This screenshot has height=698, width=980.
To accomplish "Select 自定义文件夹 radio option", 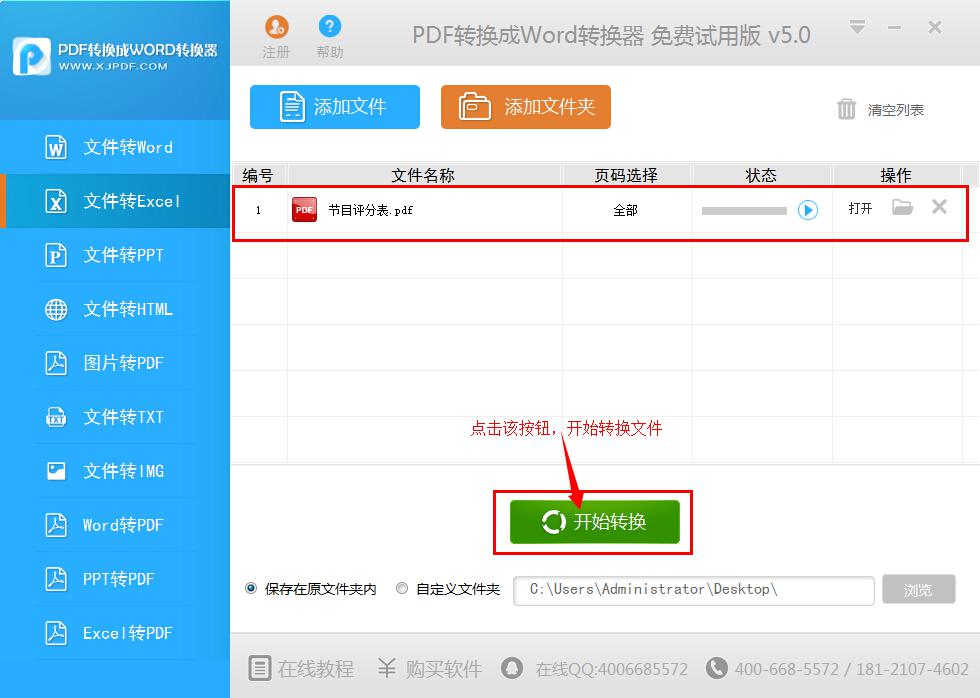I will 402,588.
